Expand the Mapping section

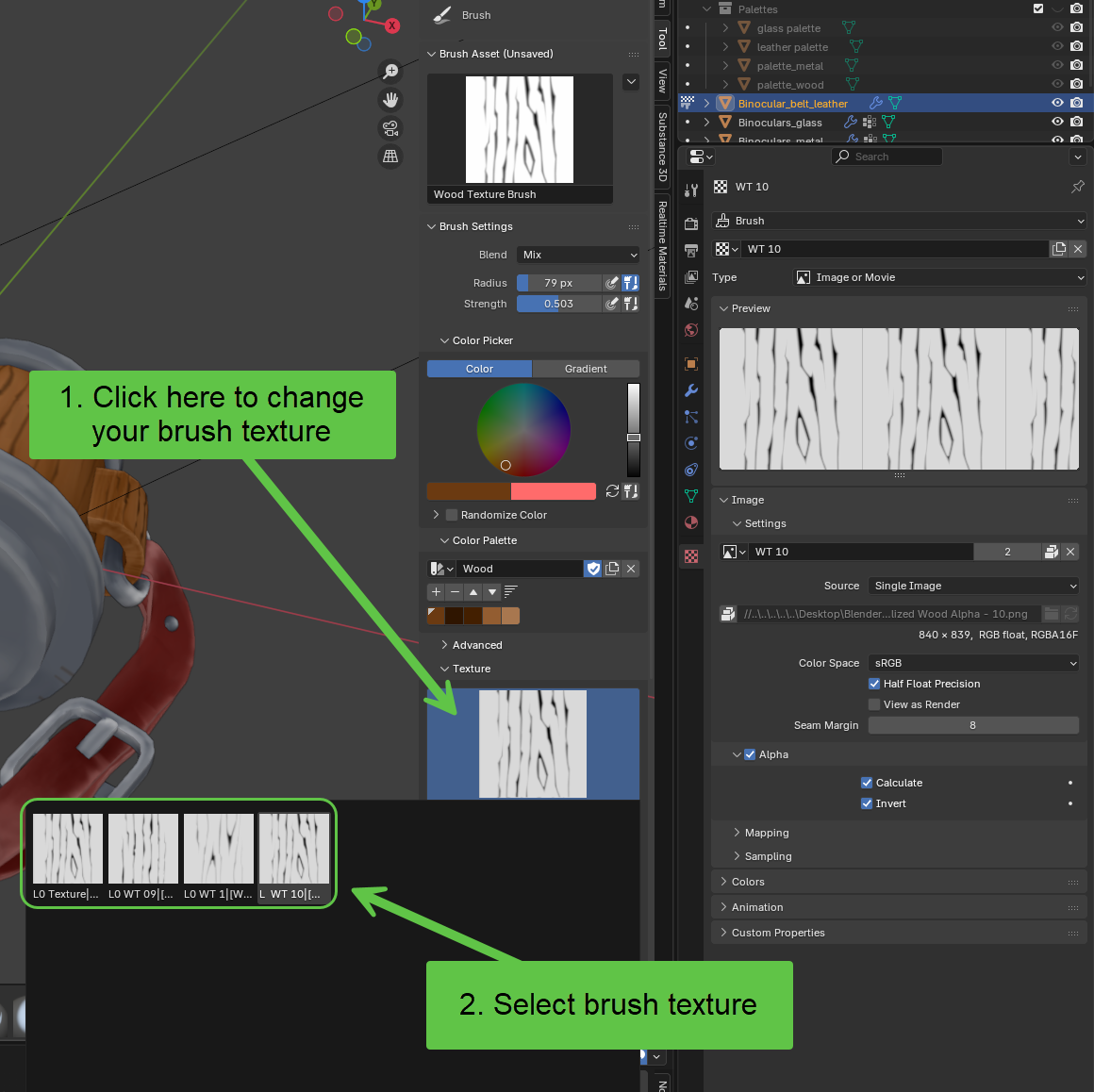click(x=766, y=833)
